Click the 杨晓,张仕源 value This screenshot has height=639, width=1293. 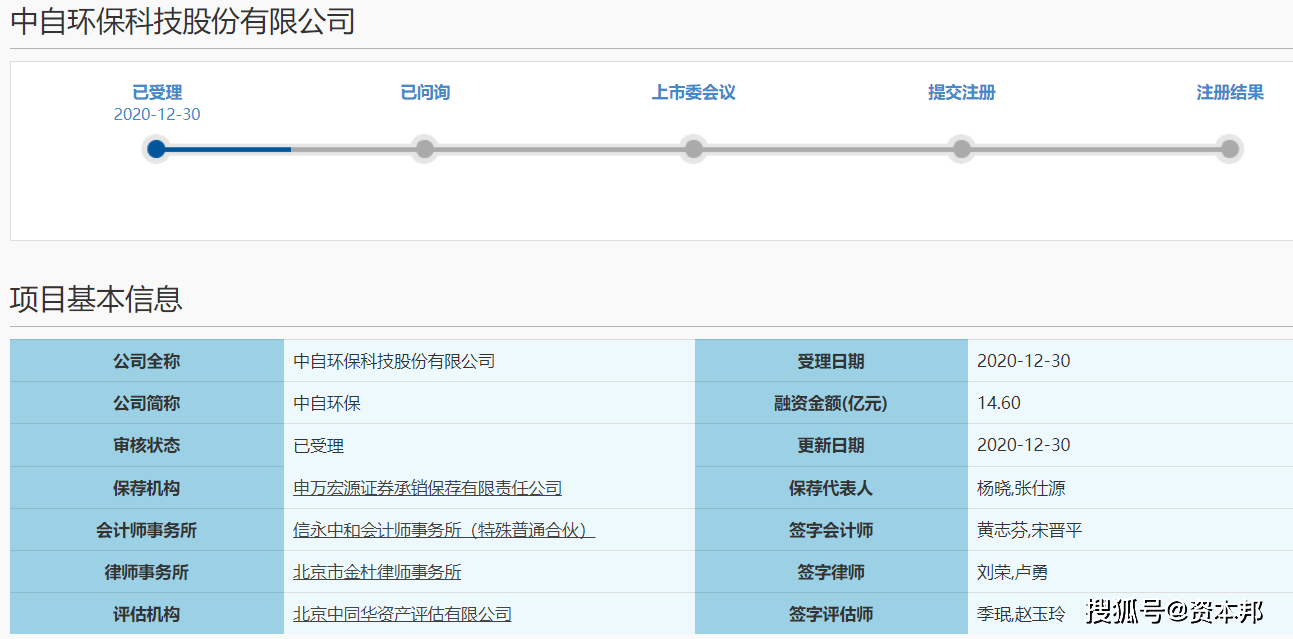[1021, 488]
